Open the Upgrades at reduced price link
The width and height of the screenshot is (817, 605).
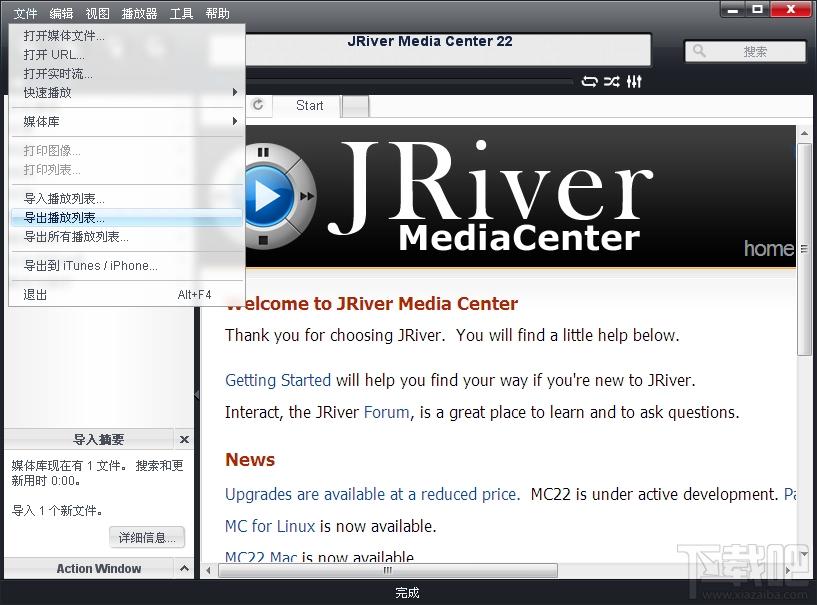[x=373, y=494]
